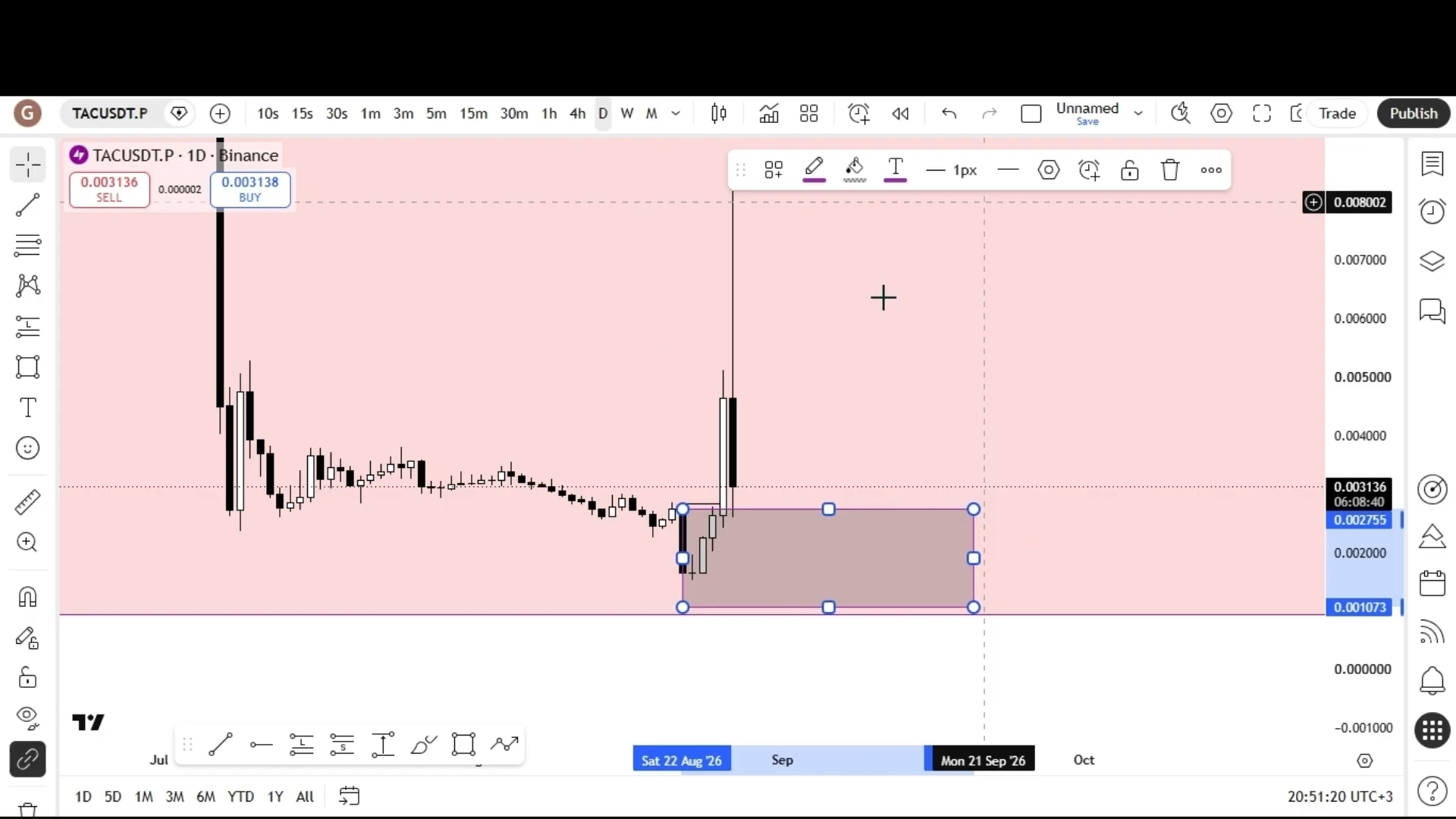Select the crosshair cursor tool
Screen dimensions: 1456x819
pyautogui.click(x=28, y=165)
